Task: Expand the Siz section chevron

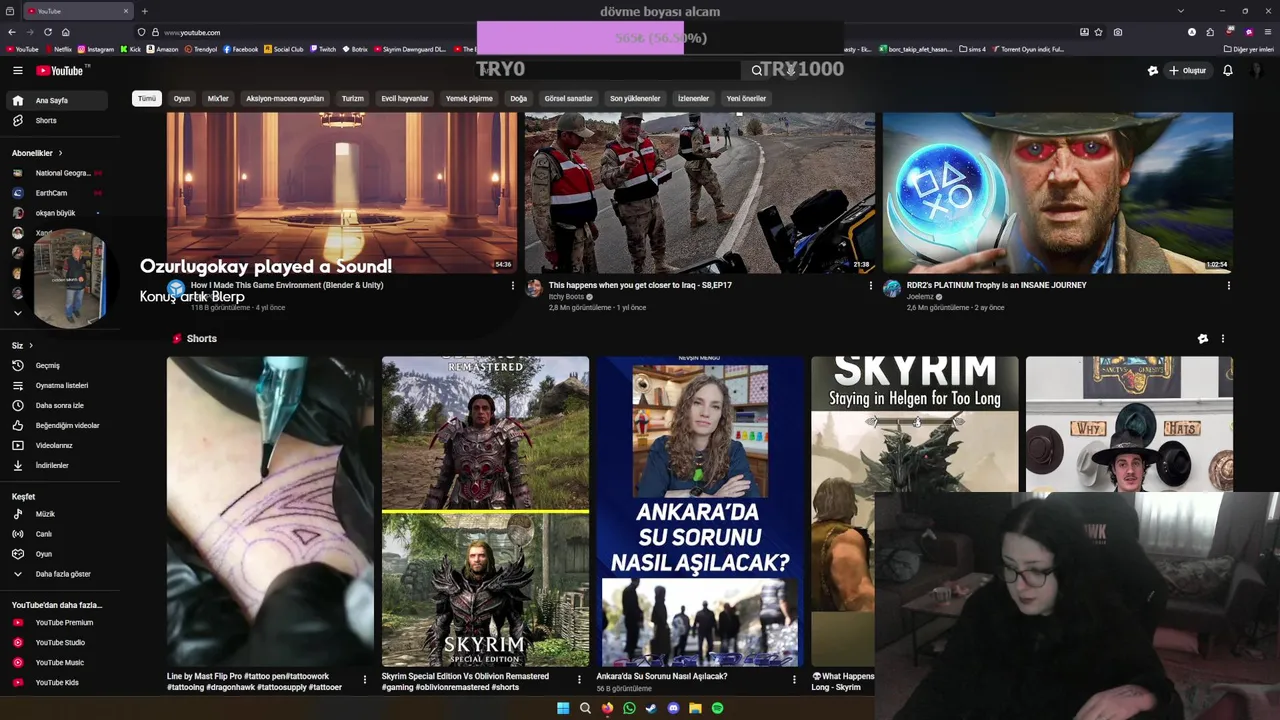Action: pyautogui.click(x=30, y=345)
